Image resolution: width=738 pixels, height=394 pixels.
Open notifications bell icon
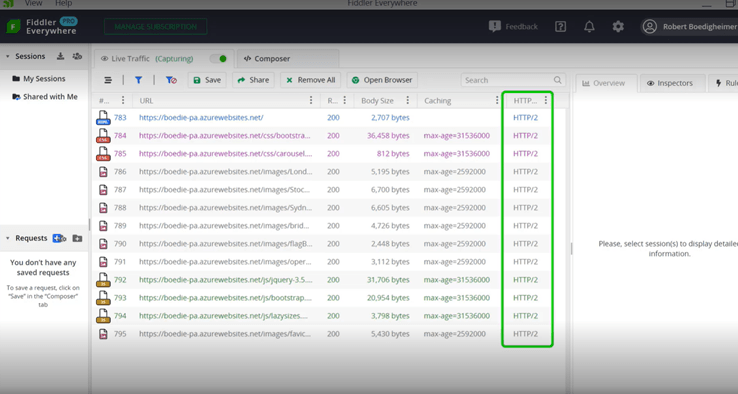(589, 27)
